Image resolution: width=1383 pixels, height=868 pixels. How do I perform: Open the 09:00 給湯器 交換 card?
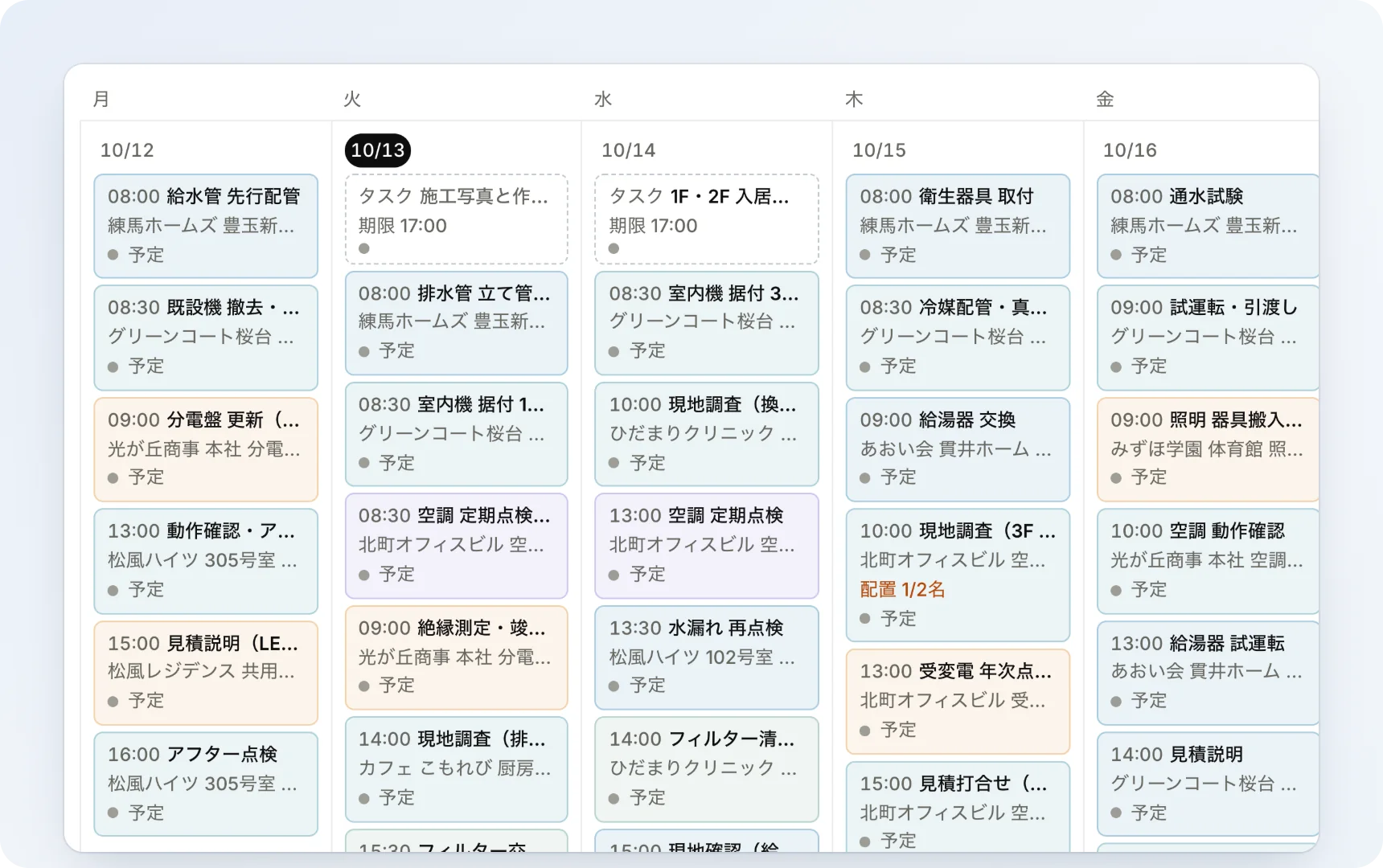958,449
